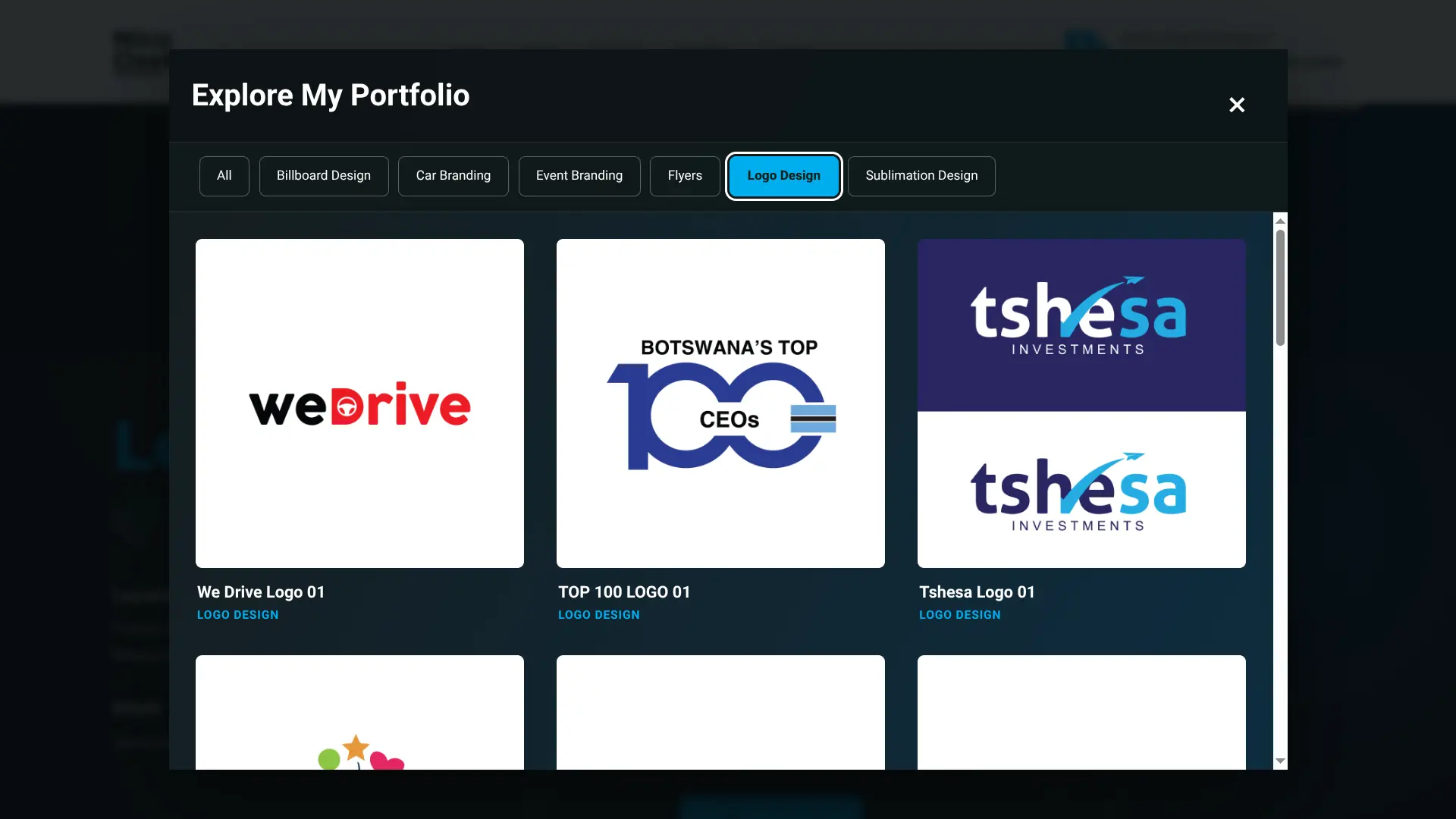The height and width of the screenshot is (819, 1456).
Task: Select the Logo Design filter
Action: [x=784, y=176]
